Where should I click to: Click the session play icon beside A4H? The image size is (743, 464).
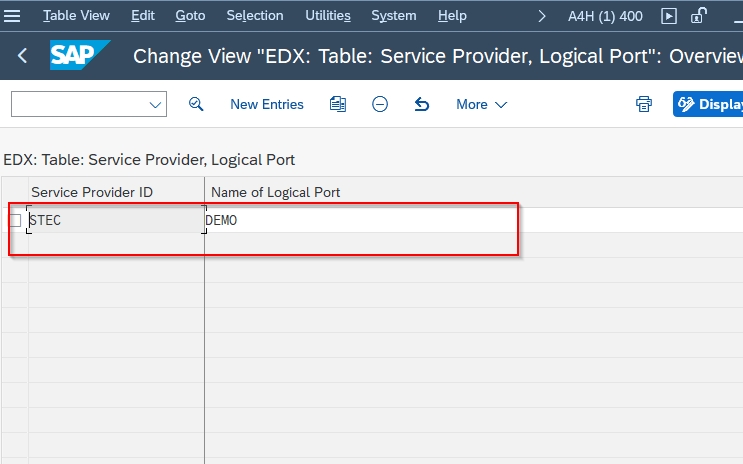[669, 16]
